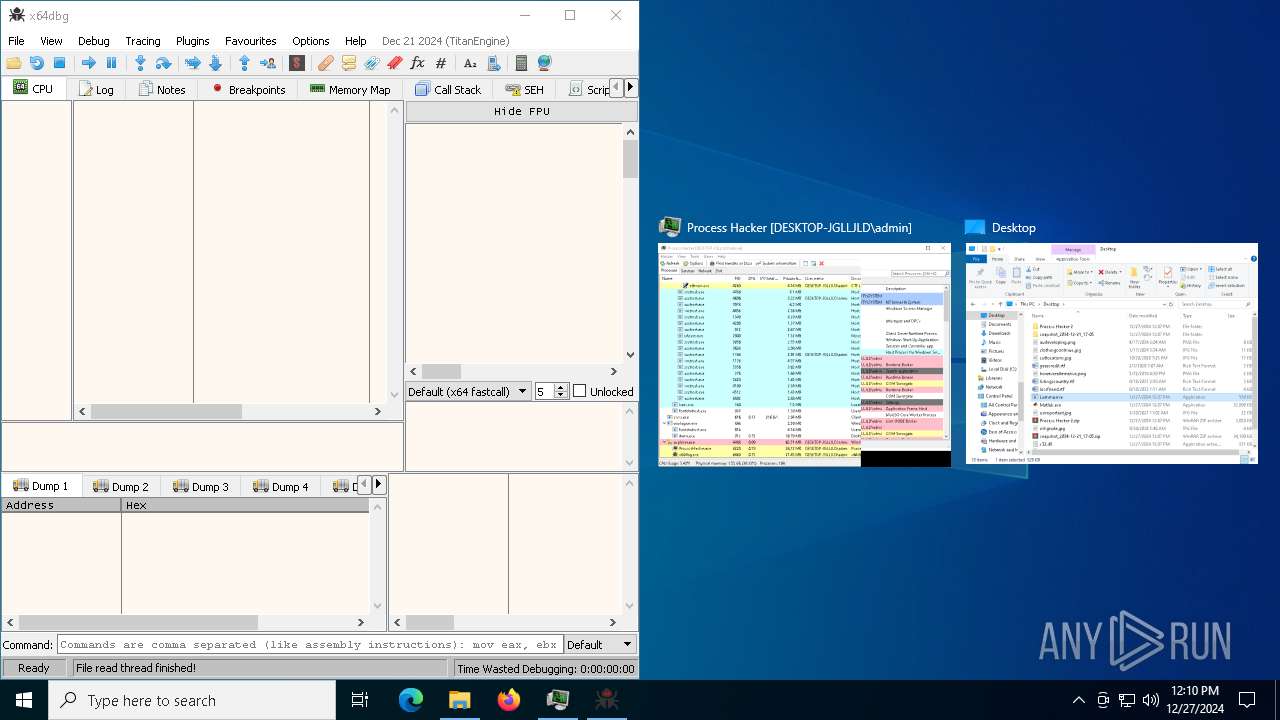1280x720 pixels.
Task: Open the Debug menu
Action: [94, 41]
